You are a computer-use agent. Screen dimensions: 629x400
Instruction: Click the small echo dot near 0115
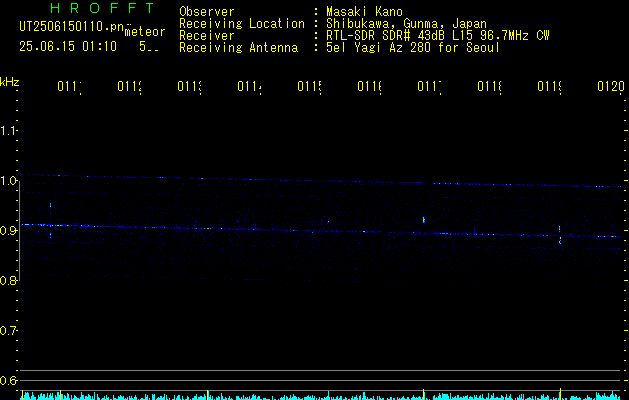[x=328, y=221]
